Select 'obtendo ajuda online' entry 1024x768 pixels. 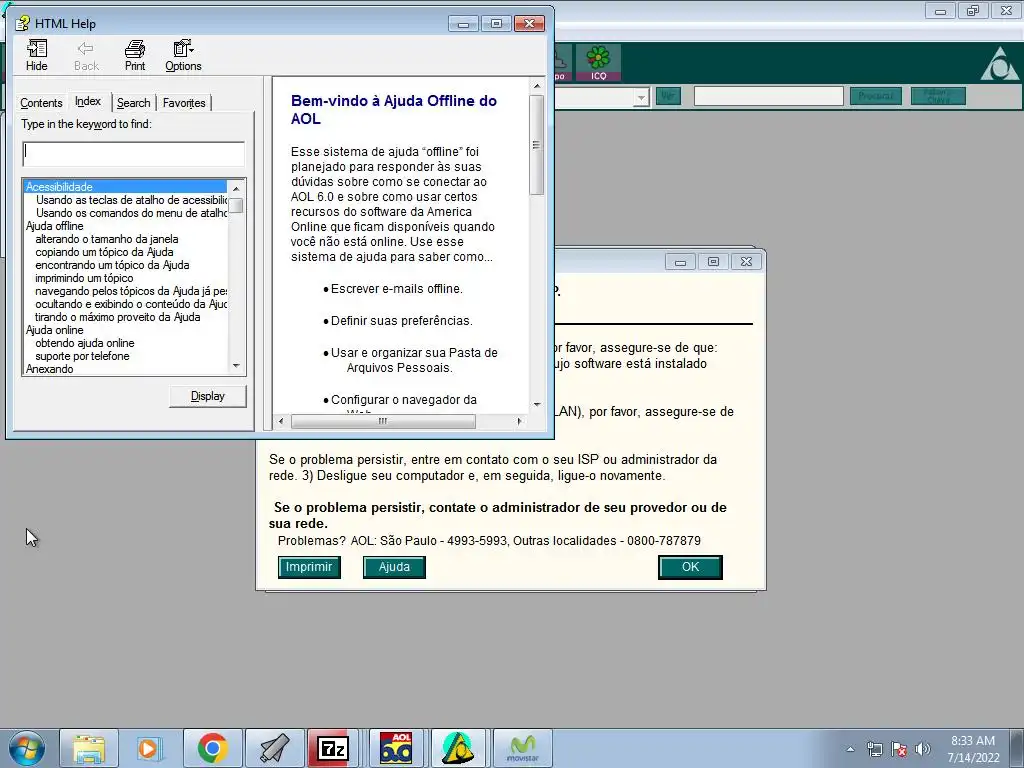click(x=85, y=344)
